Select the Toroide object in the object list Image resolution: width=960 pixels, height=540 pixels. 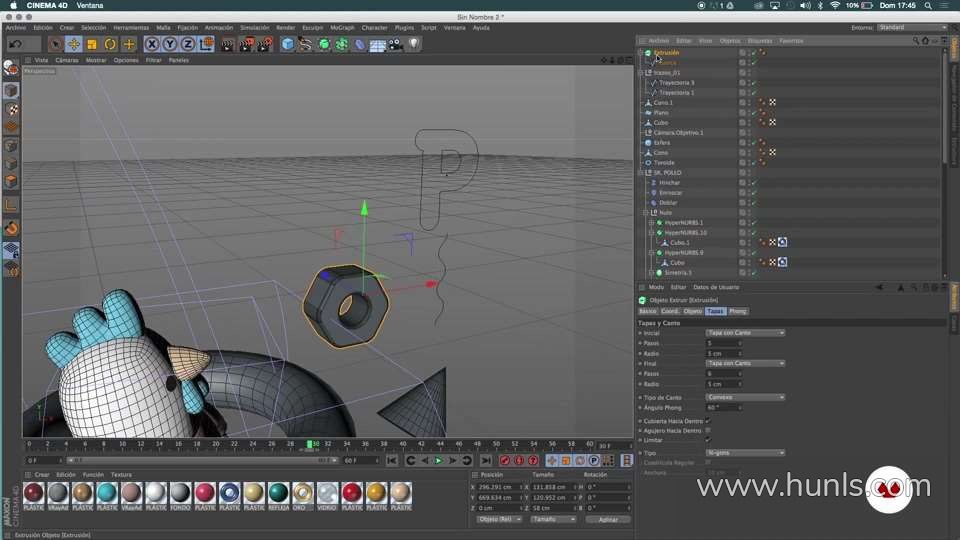(664, 162)
